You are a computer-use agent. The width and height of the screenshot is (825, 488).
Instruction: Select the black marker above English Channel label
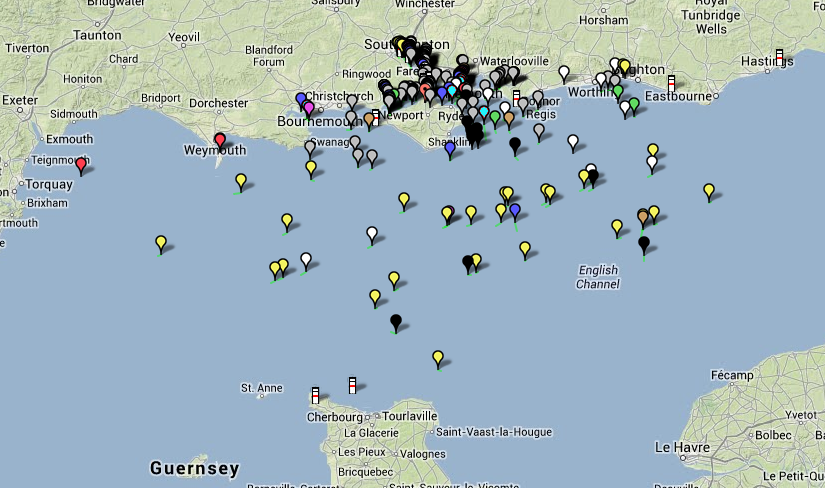pyautogui.click(x=643, y=246)
